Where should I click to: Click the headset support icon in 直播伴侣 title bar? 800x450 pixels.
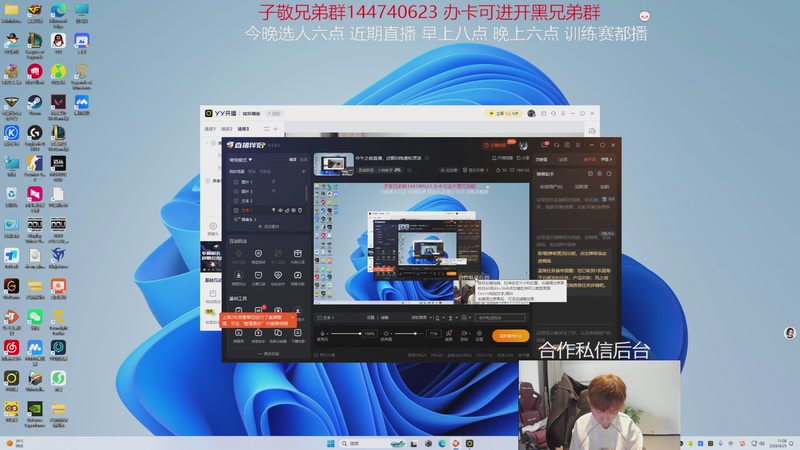pos(556,145)
